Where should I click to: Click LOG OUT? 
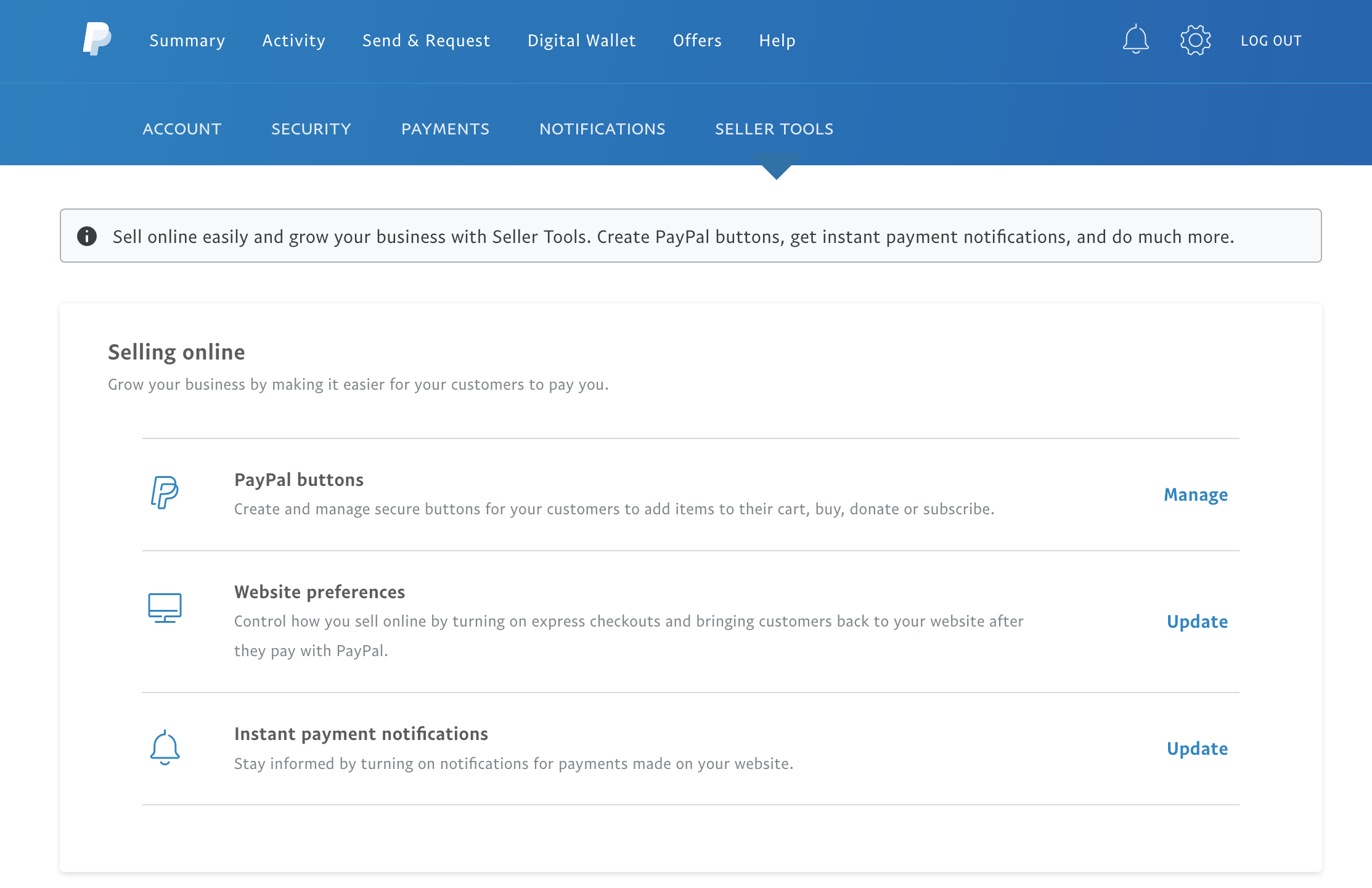1271,41
